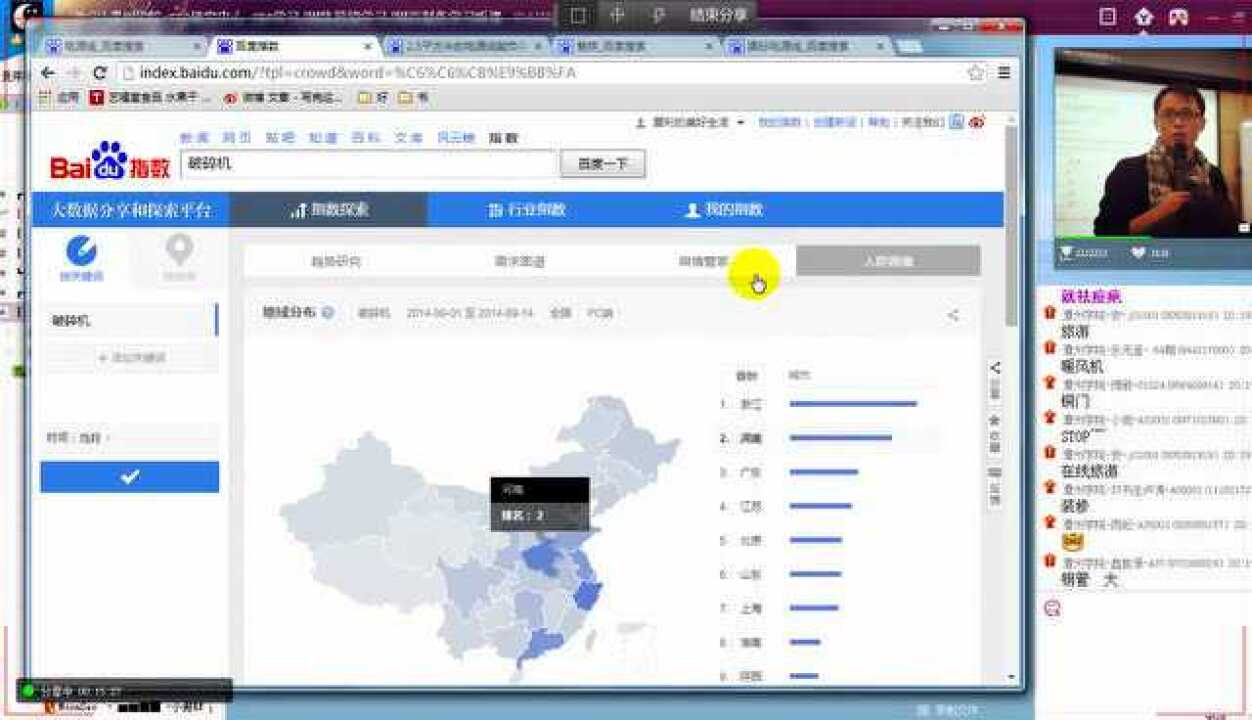Close the active 百度指数 browser tab
This screenshot has height=720, width=1252.
coord(368,46)
